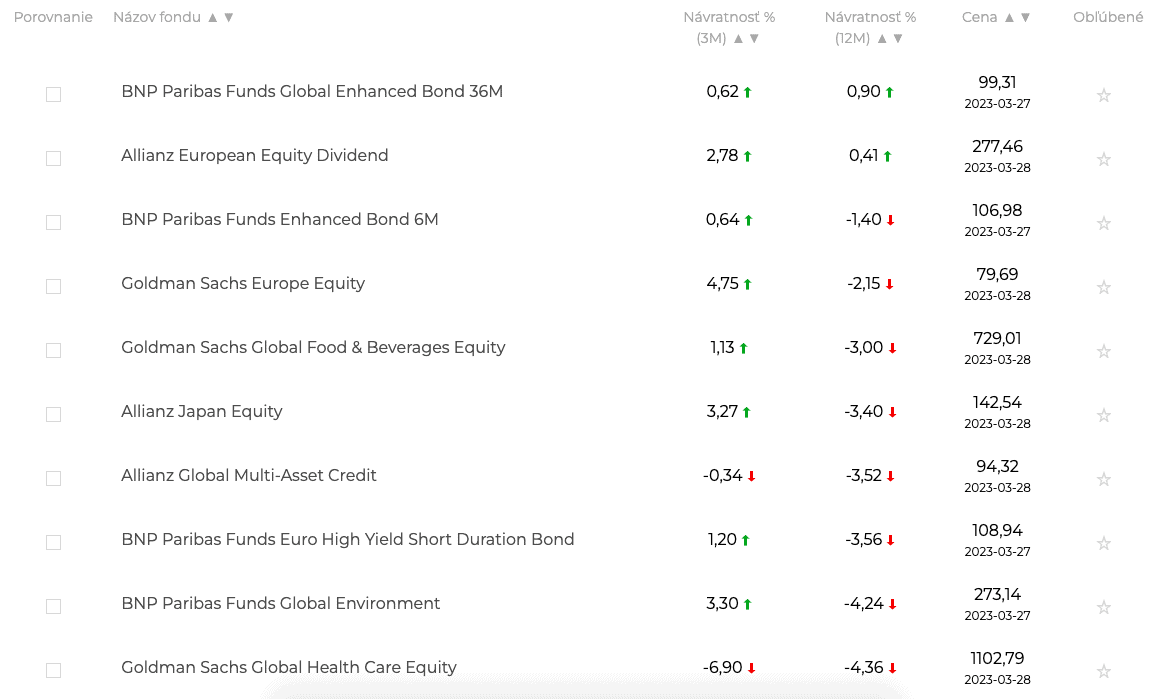
Task: Click star icon for Goldman Sachs Europe Equity
Action: pos(1104,288)
